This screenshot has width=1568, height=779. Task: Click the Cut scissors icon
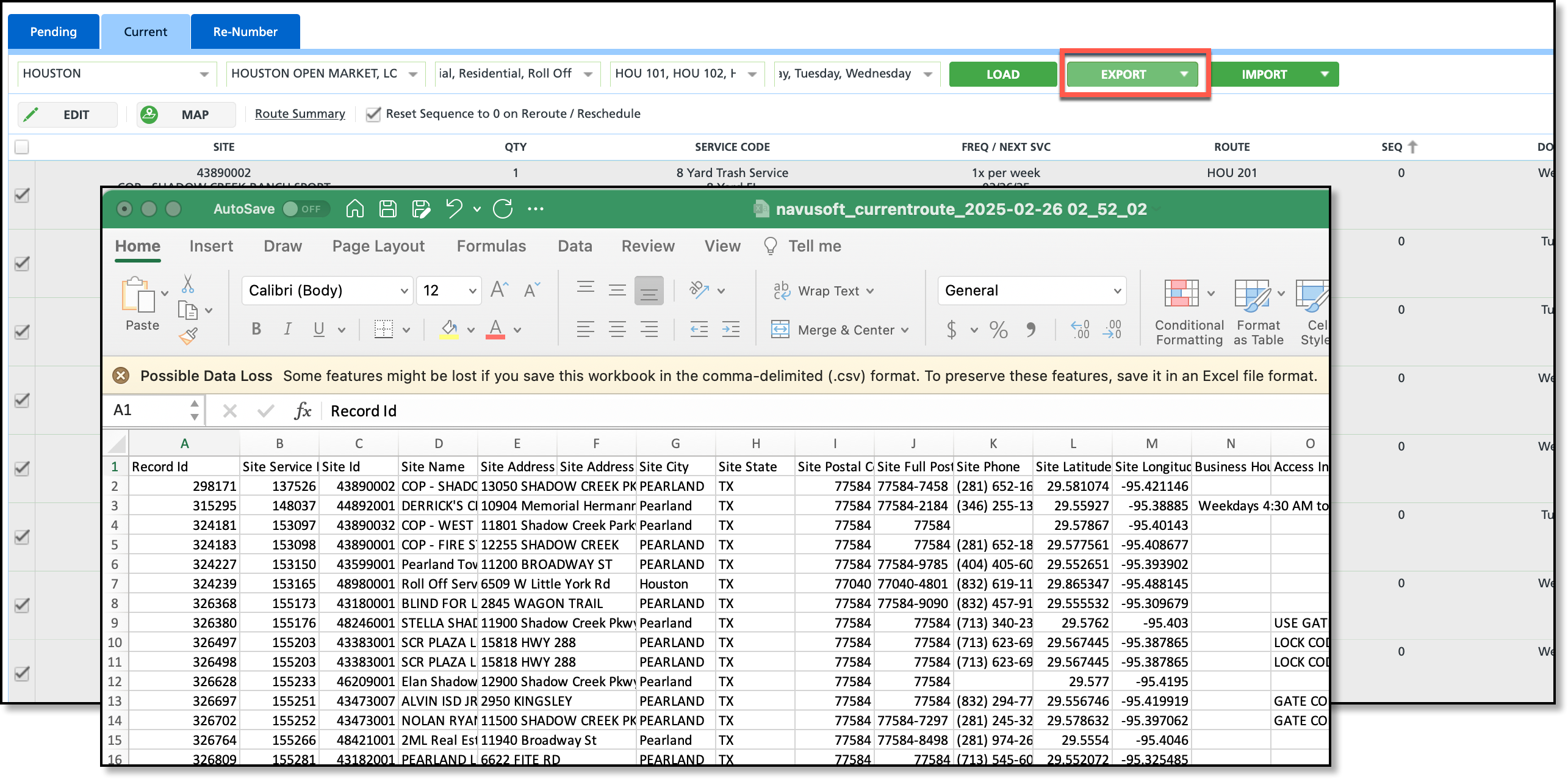click(x=188, y=284)
